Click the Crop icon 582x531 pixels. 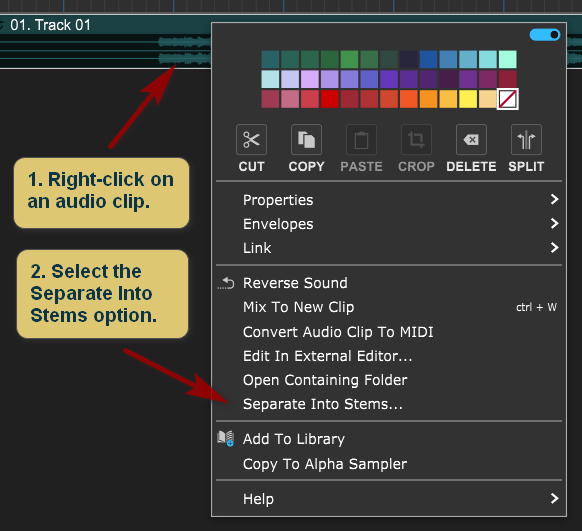tap(416, 140)
